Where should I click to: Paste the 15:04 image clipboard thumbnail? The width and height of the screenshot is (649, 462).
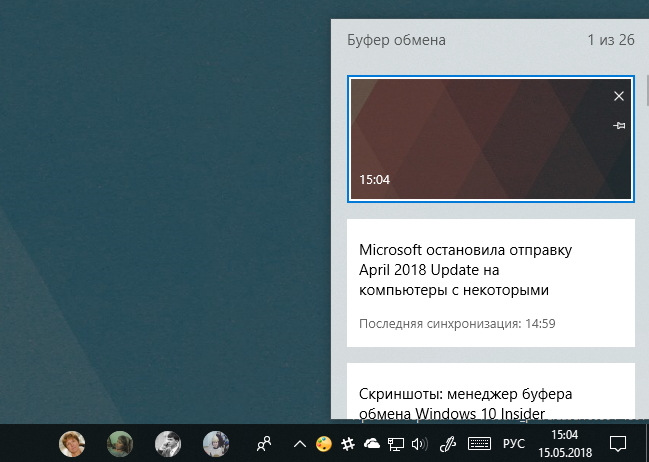490,139
